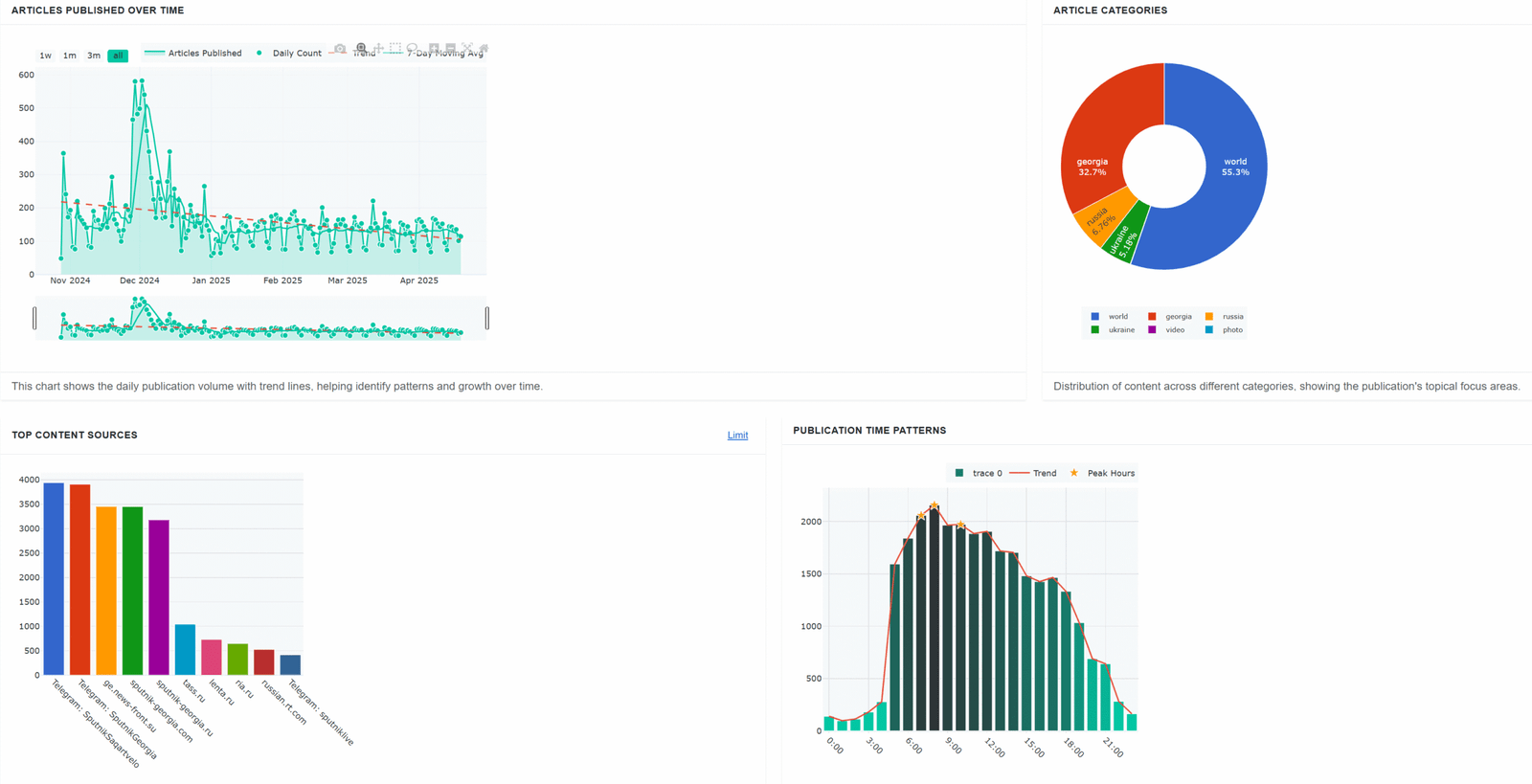
Task: Set chart range to 3m
Action: pos(94,56)
